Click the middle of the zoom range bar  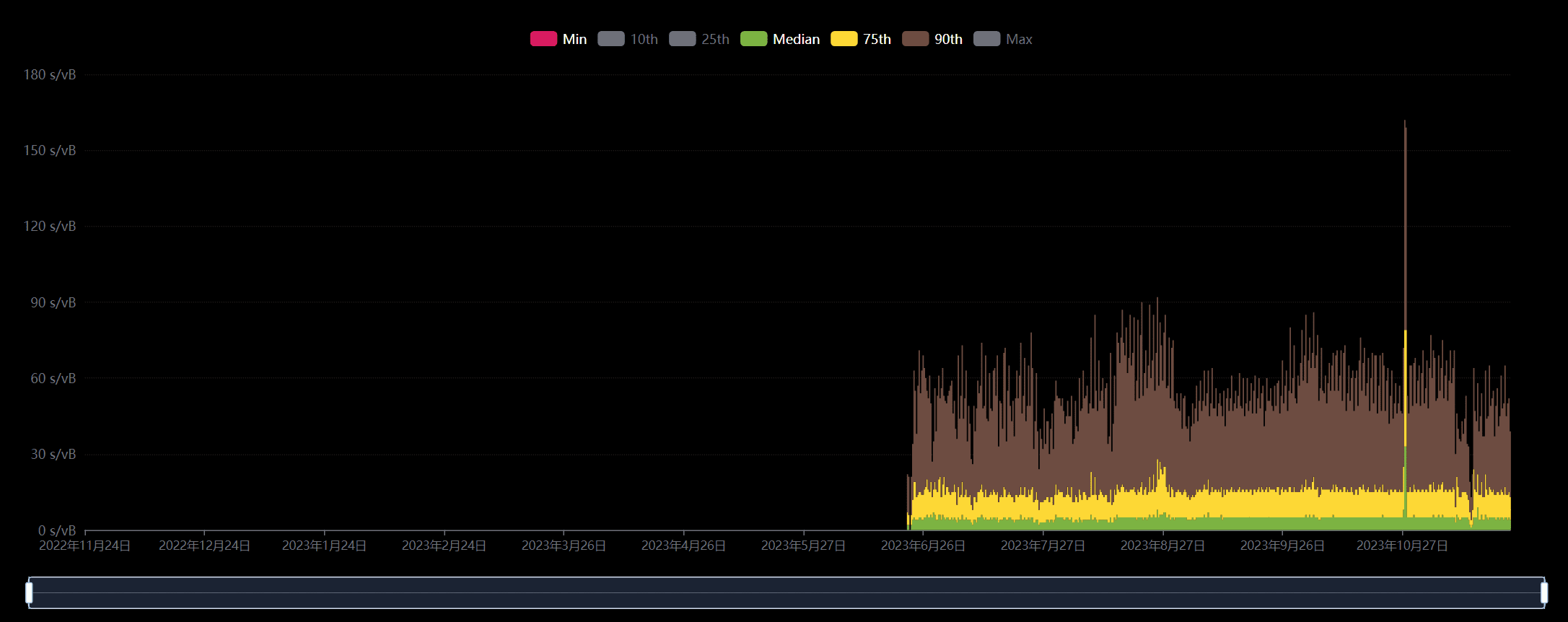(x=787, y=592)
